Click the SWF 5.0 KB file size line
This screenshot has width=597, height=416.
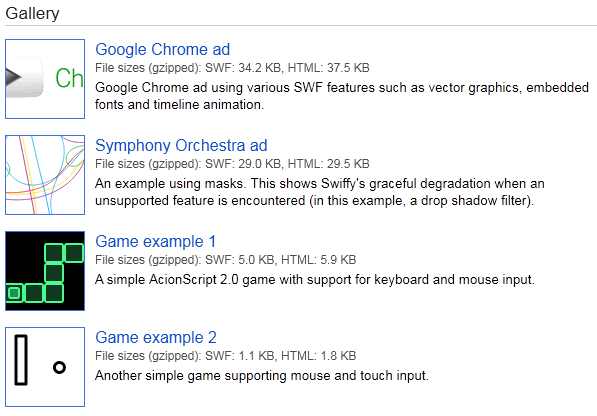[225, 260]
